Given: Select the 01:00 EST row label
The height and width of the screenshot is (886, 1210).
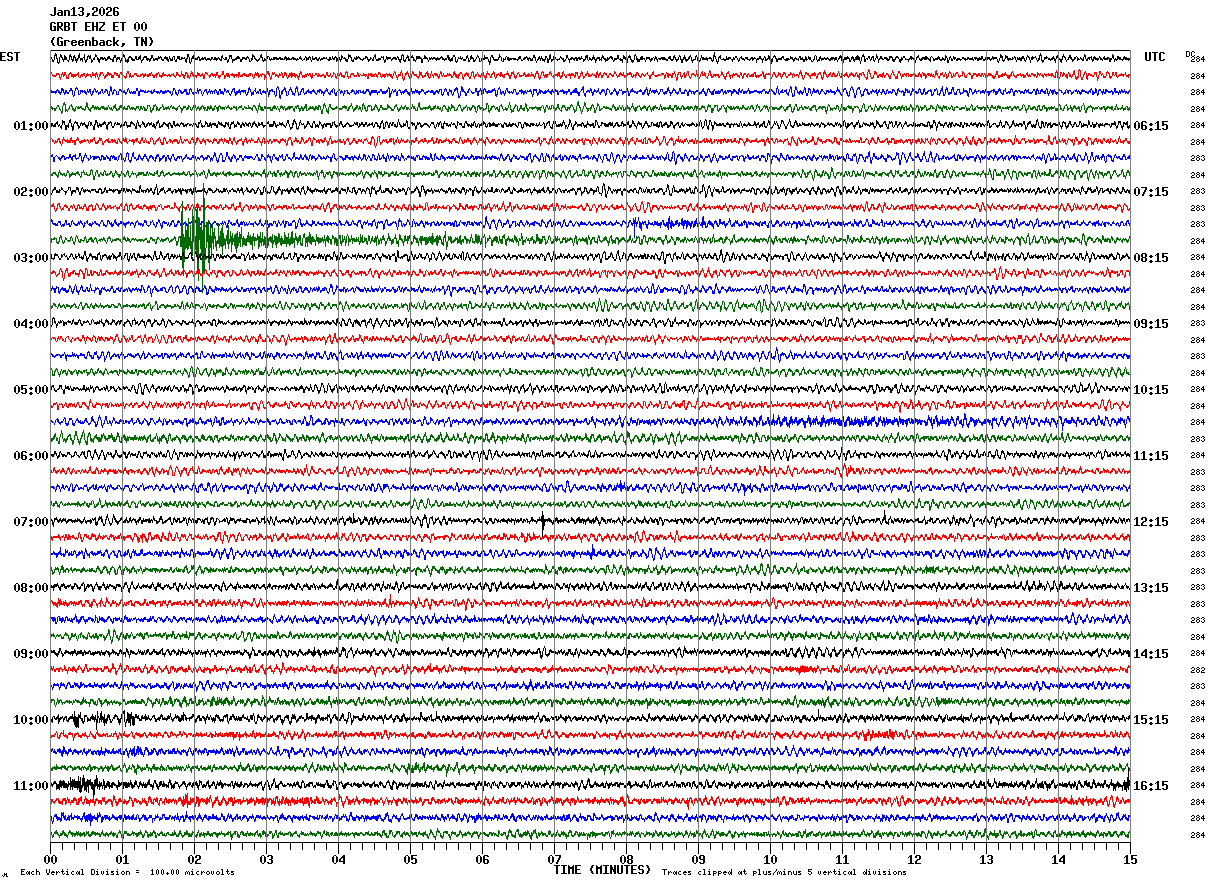Looking at the screenshot, I should tap(30, 126).
